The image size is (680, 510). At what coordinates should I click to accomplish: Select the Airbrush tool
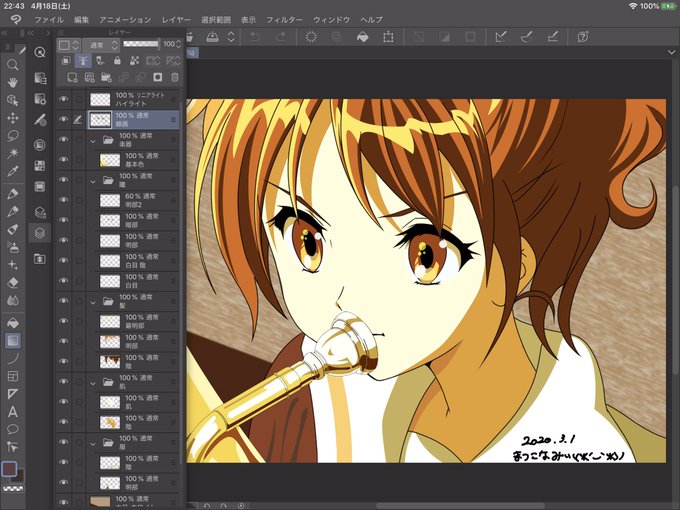tap(13, 247)
